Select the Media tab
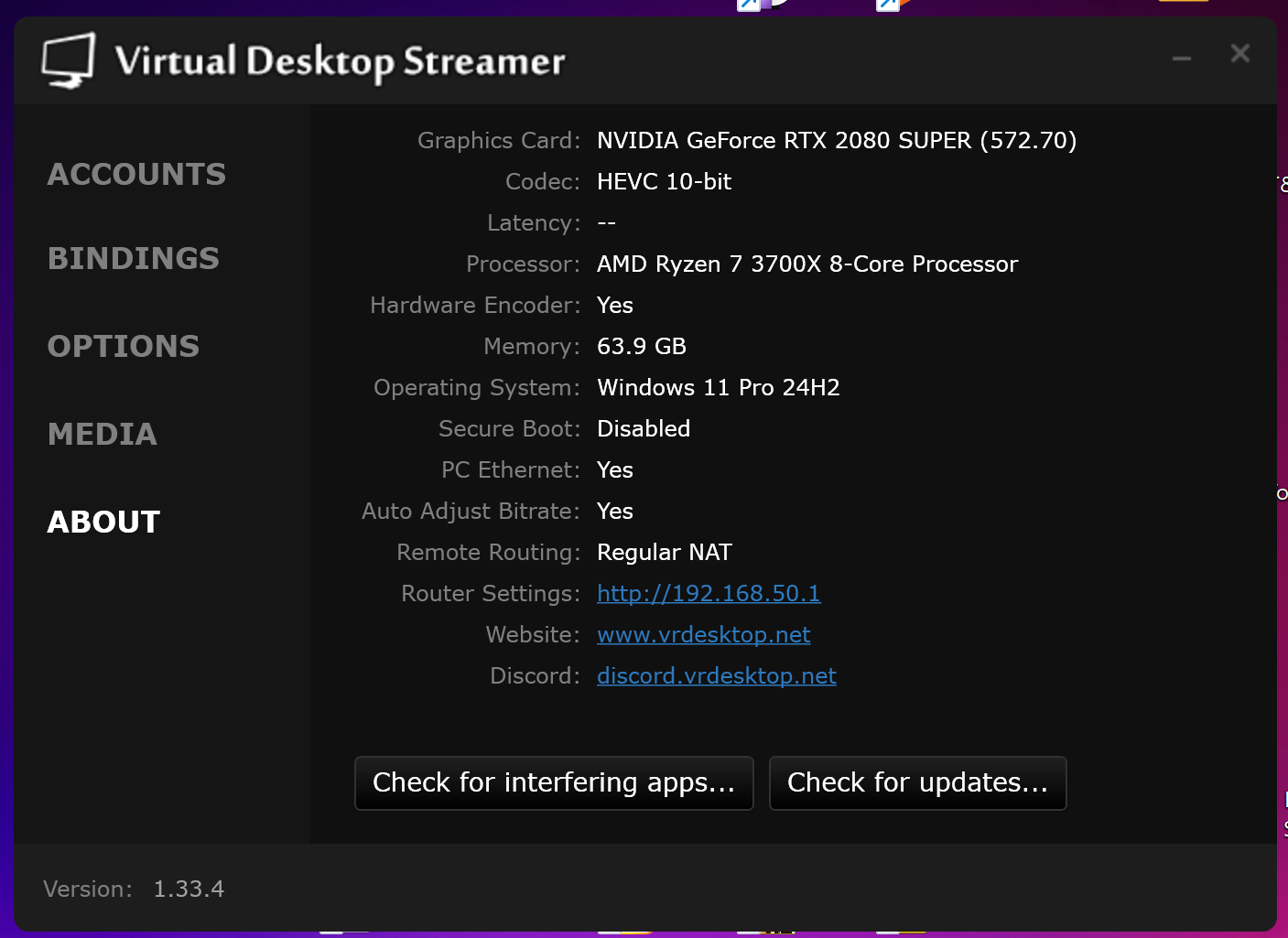 [x=103, y=434]
